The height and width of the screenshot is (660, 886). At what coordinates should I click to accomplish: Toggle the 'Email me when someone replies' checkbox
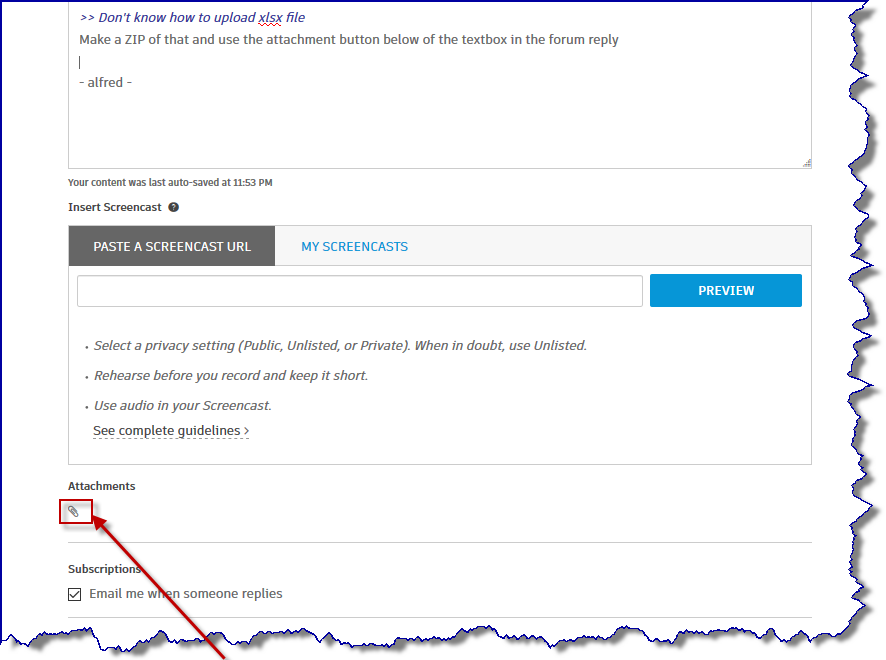75,594
